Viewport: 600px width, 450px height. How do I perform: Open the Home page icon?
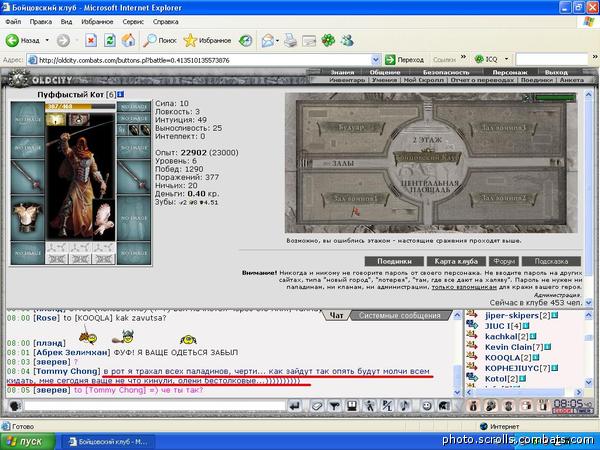[129, 40]
